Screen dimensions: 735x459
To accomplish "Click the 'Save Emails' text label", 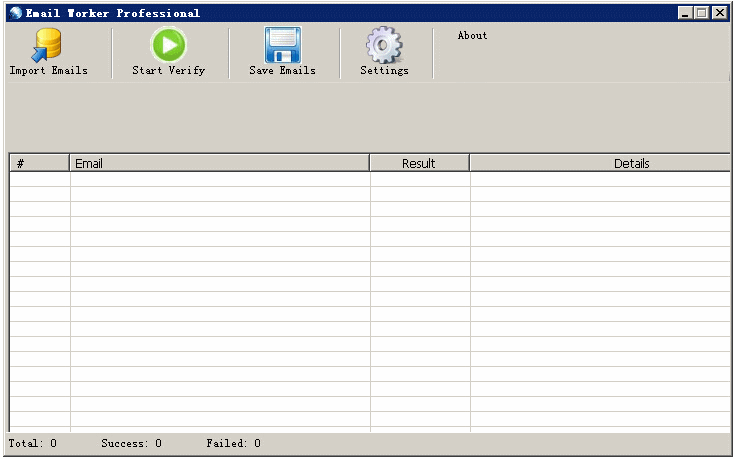I will click(283, 70).
